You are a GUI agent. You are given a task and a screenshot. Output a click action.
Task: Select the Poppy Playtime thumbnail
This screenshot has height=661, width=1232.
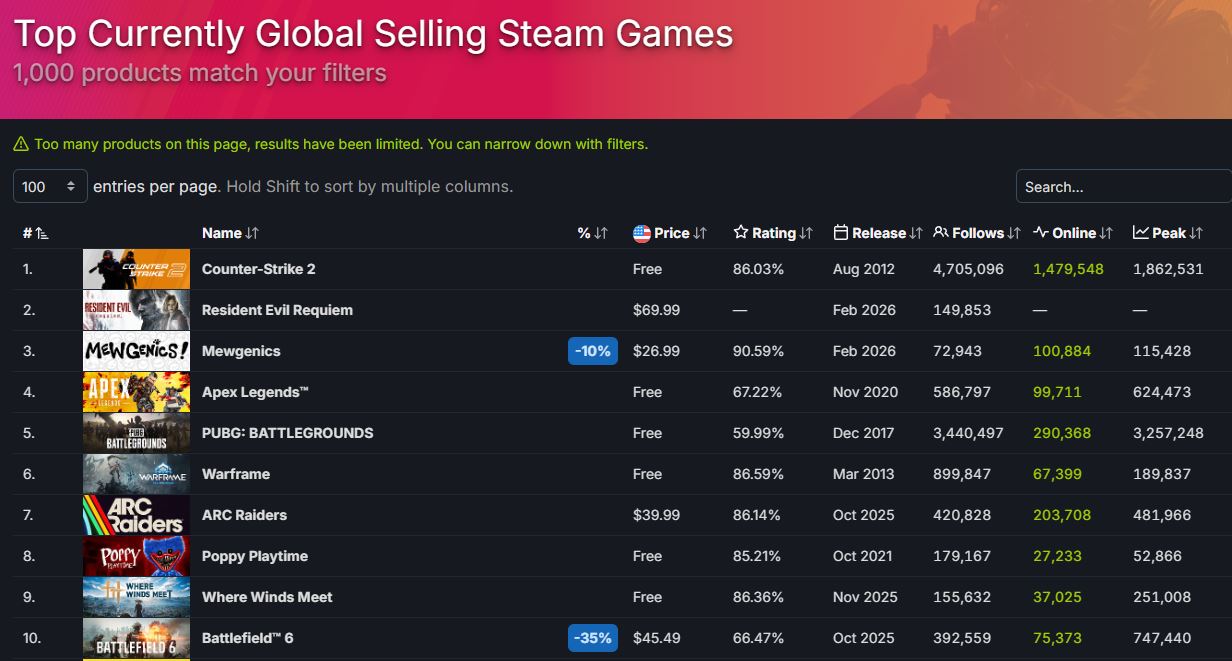[x=136, y=556]
